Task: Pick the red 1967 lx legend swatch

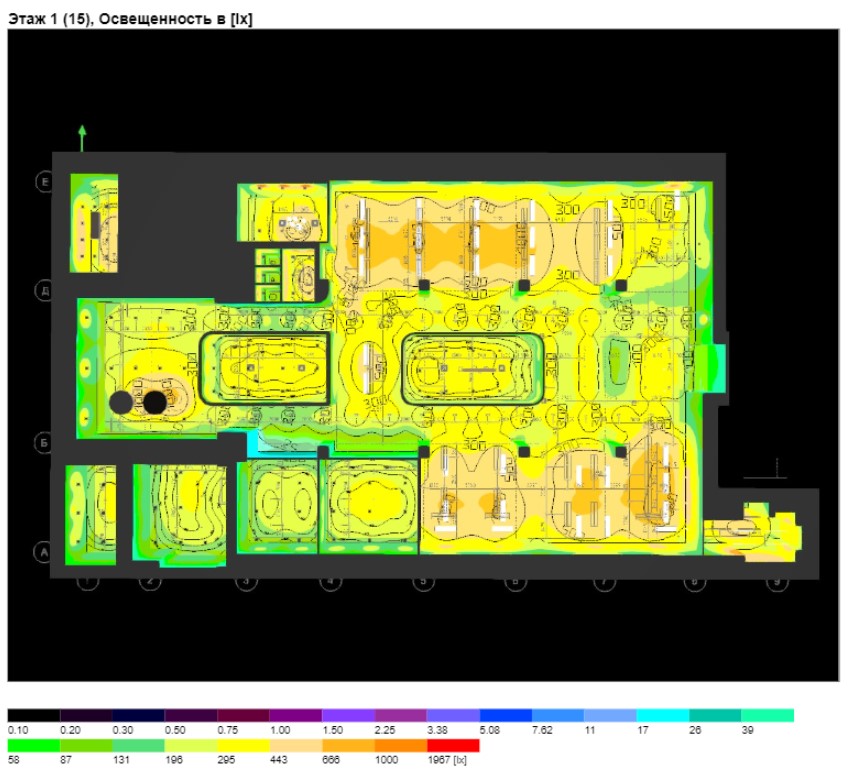Action: [x=452, y=745]
